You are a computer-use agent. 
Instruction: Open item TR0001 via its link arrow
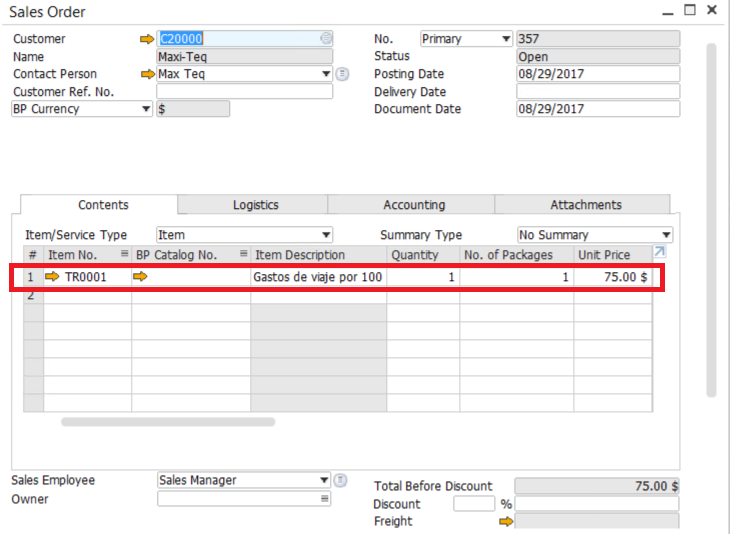53,277
